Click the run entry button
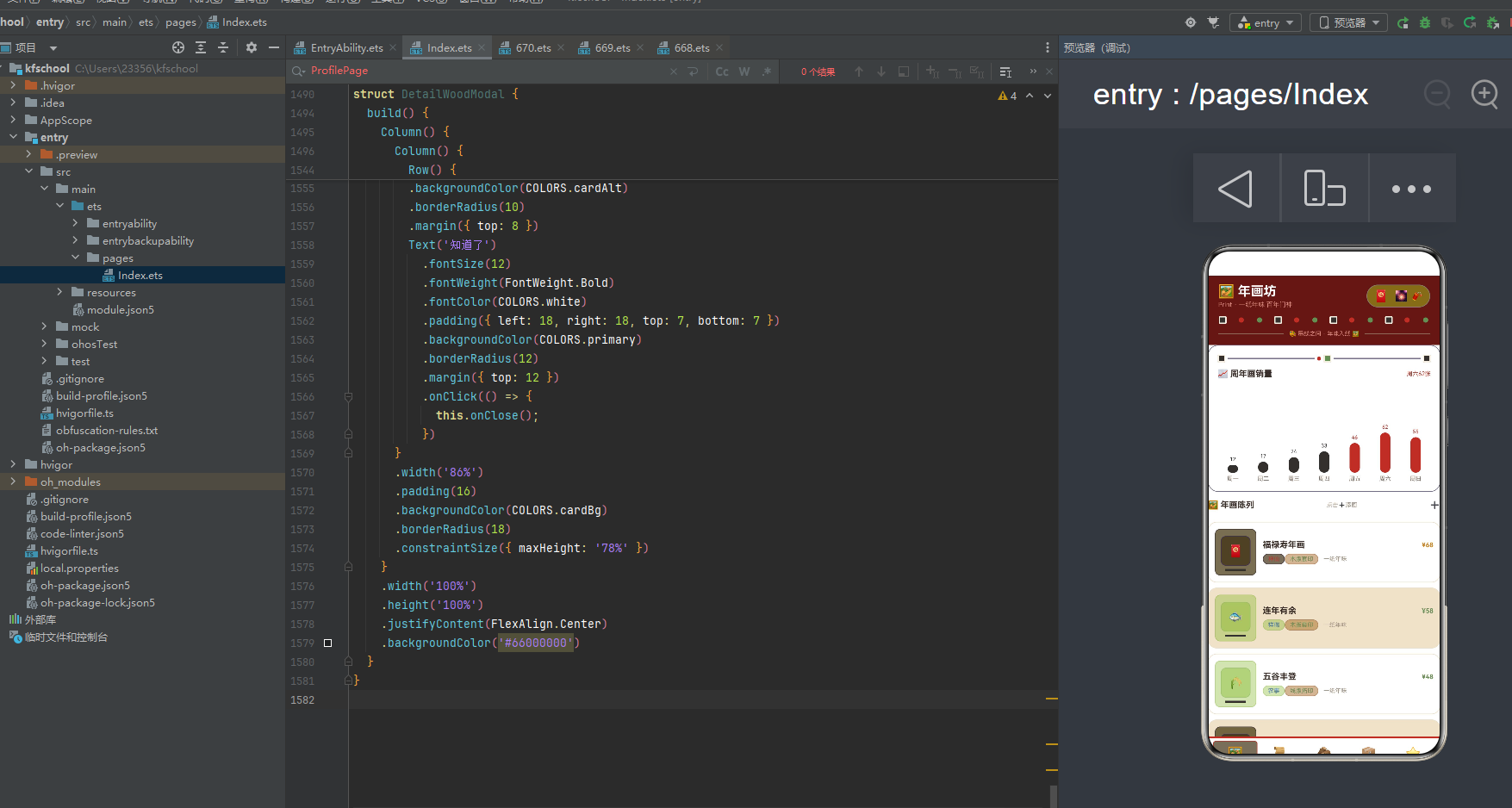Image resolution: width=1512 pixels, height=808 pixels. 1403,22
